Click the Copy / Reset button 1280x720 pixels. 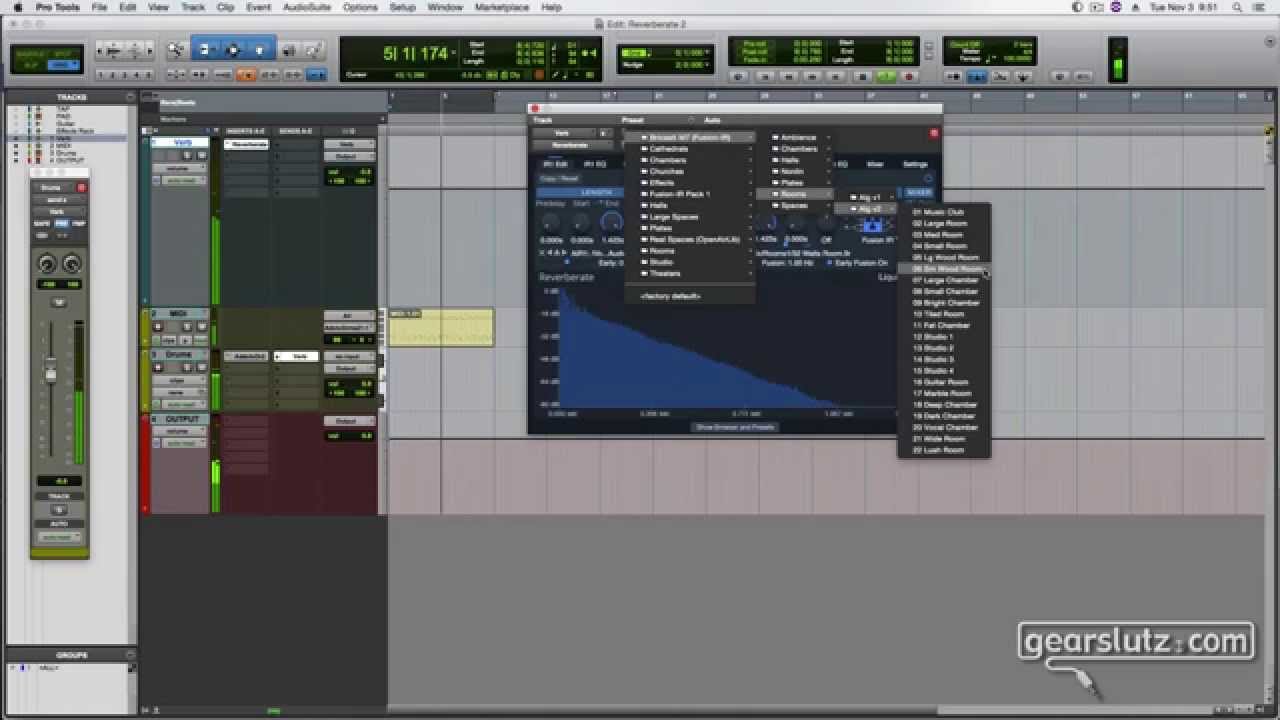pyautogui.click(x=560, y=179)
